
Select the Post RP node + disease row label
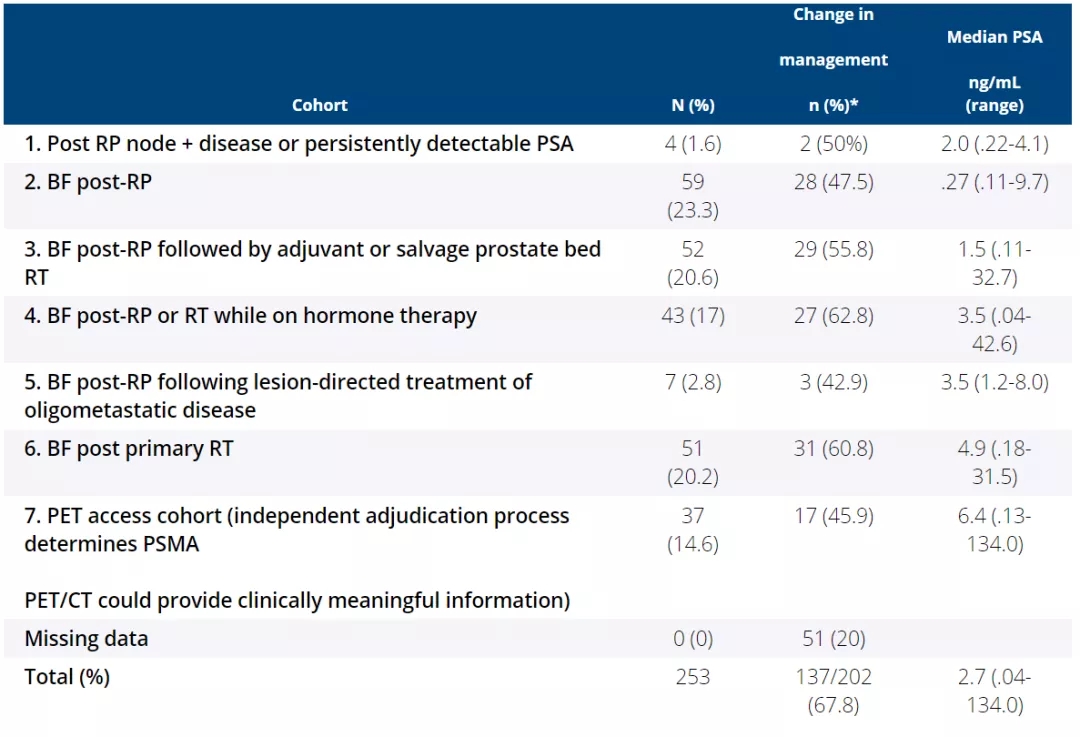(x=299, y=144)
